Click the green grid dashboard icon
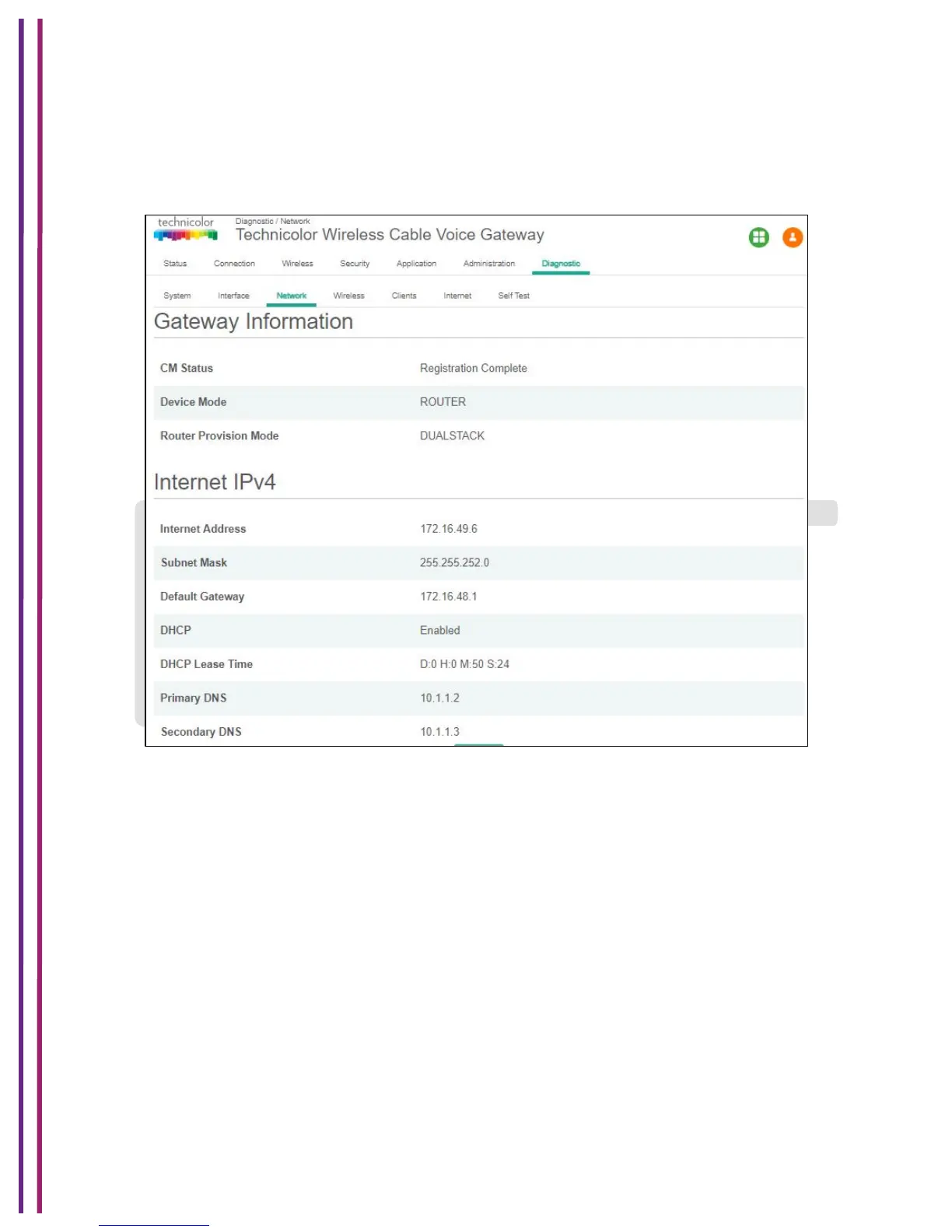The width and height of the screenshot is (952, 1232). 758,237
